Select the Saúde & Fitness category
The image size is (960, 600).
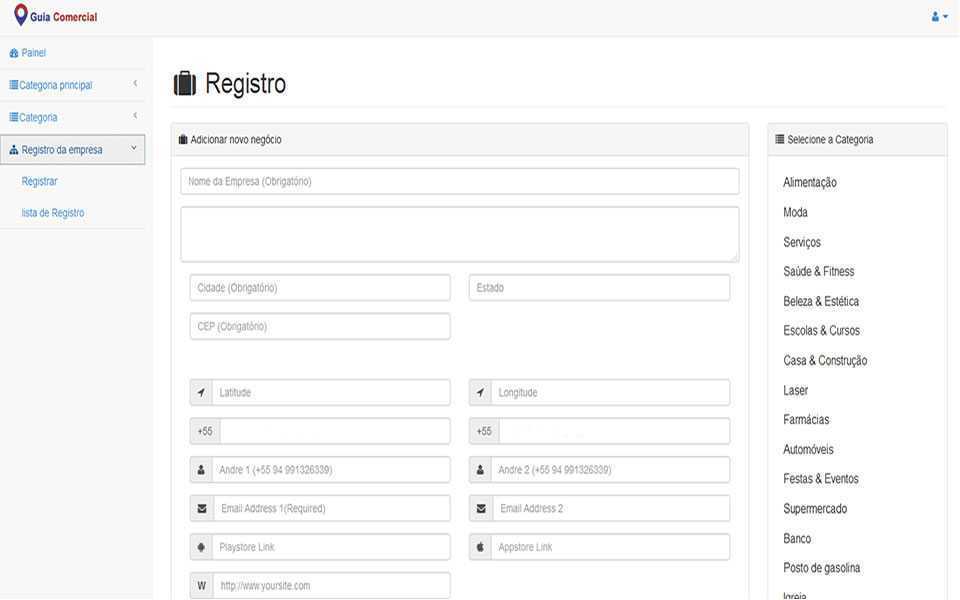(x=819, y=272)
